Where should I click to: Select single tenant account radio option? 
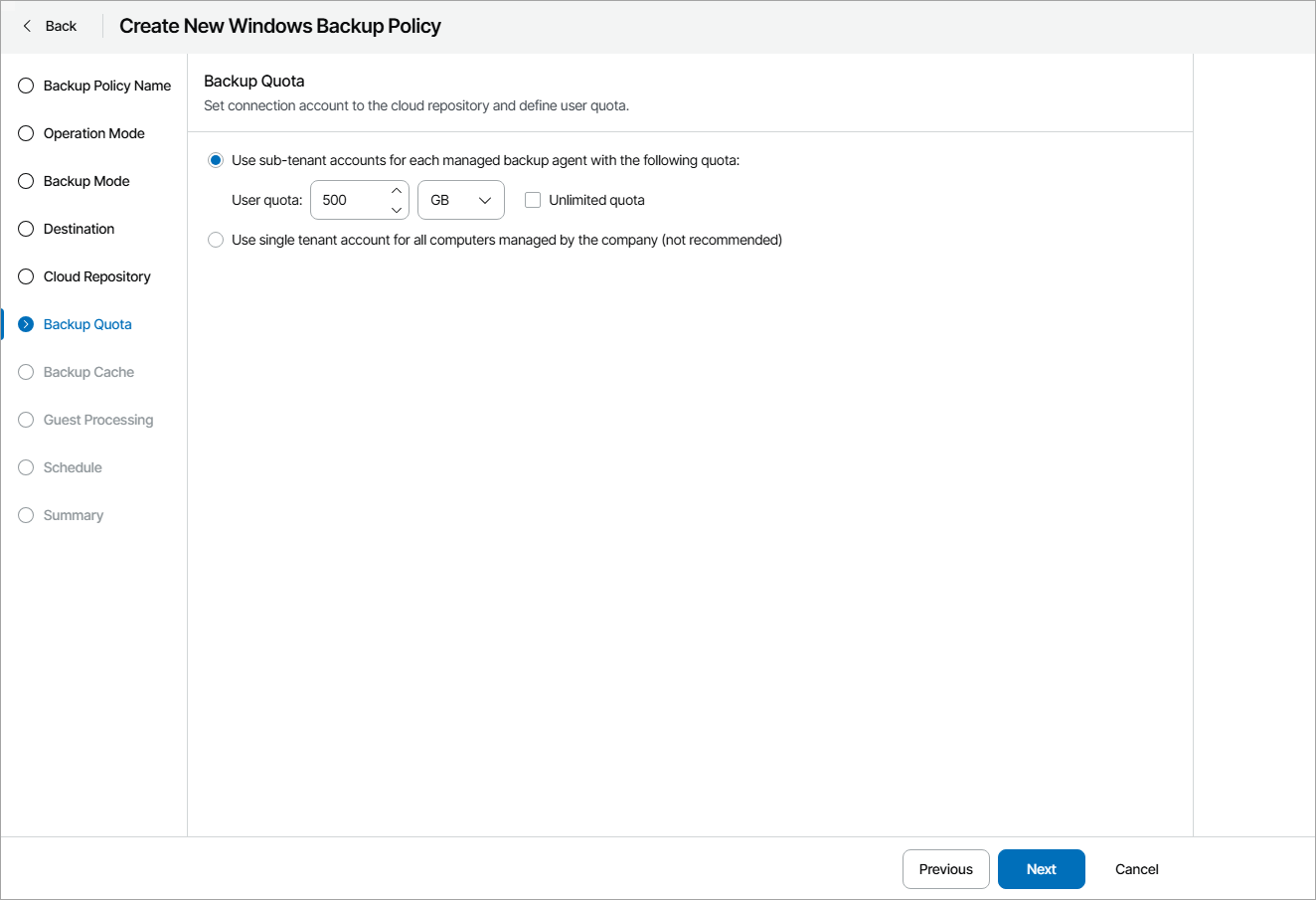(216, 240)
